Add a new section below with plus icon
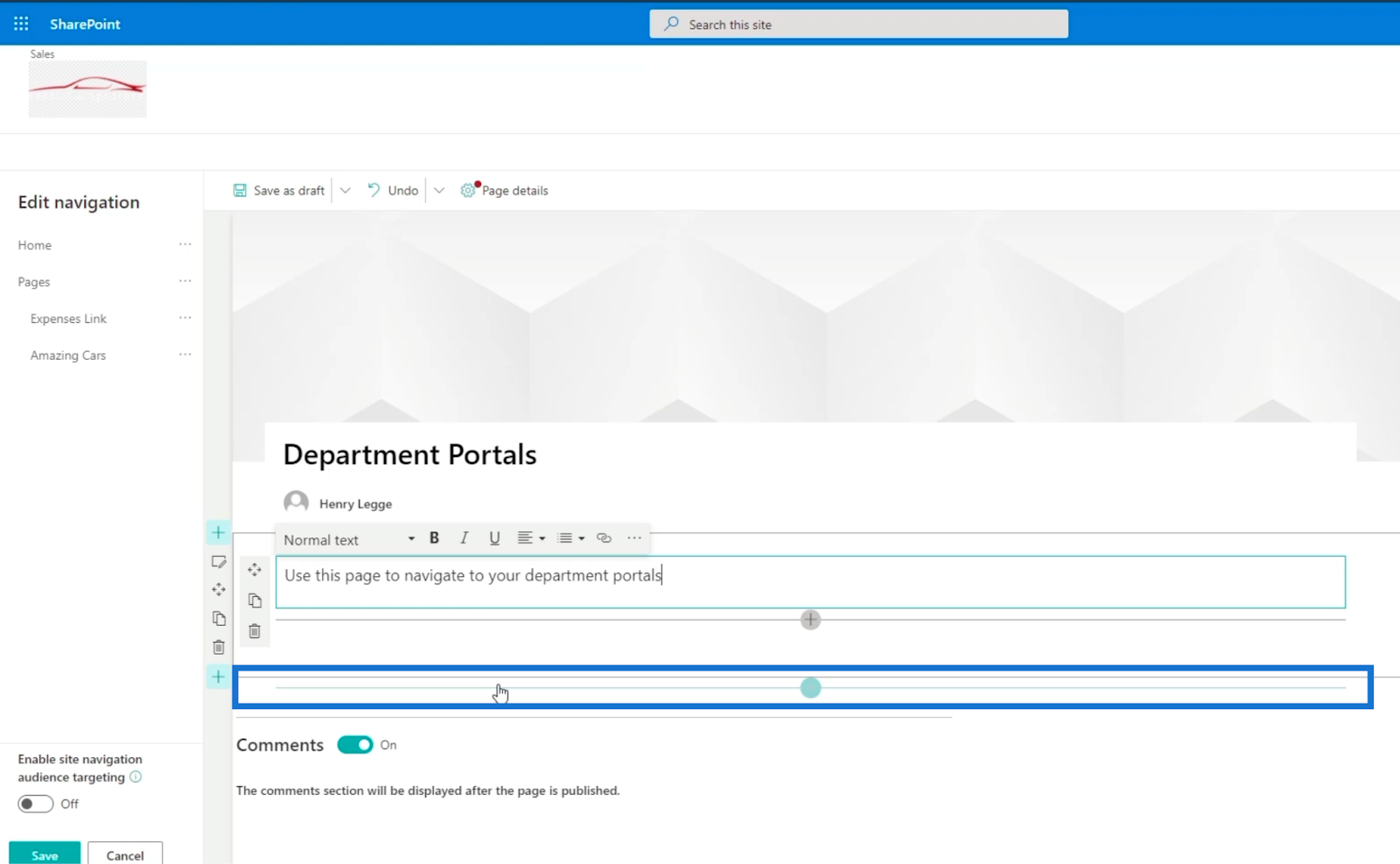Viewport: 1400px width, 864px height. point(219,677)
